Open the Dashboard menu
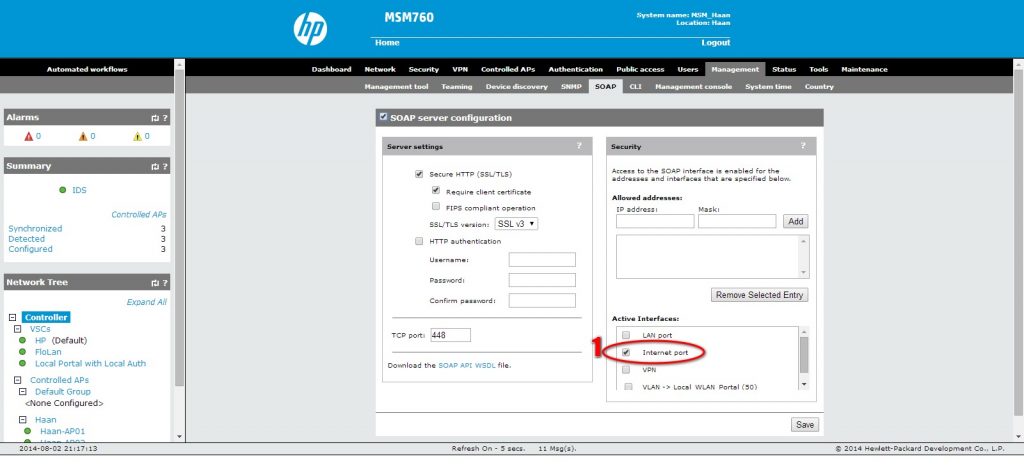 331,69
